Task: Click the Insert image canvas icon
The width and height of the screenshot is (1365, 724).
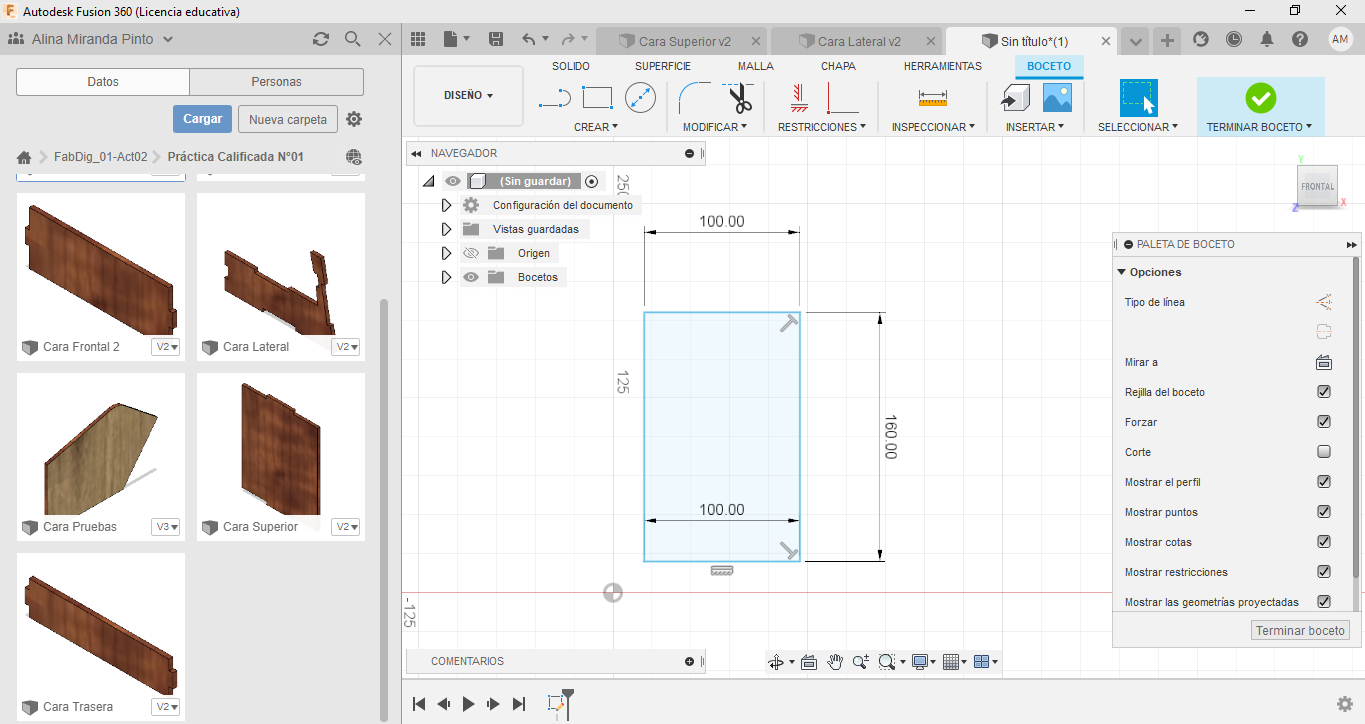Action: (1057, 98)
